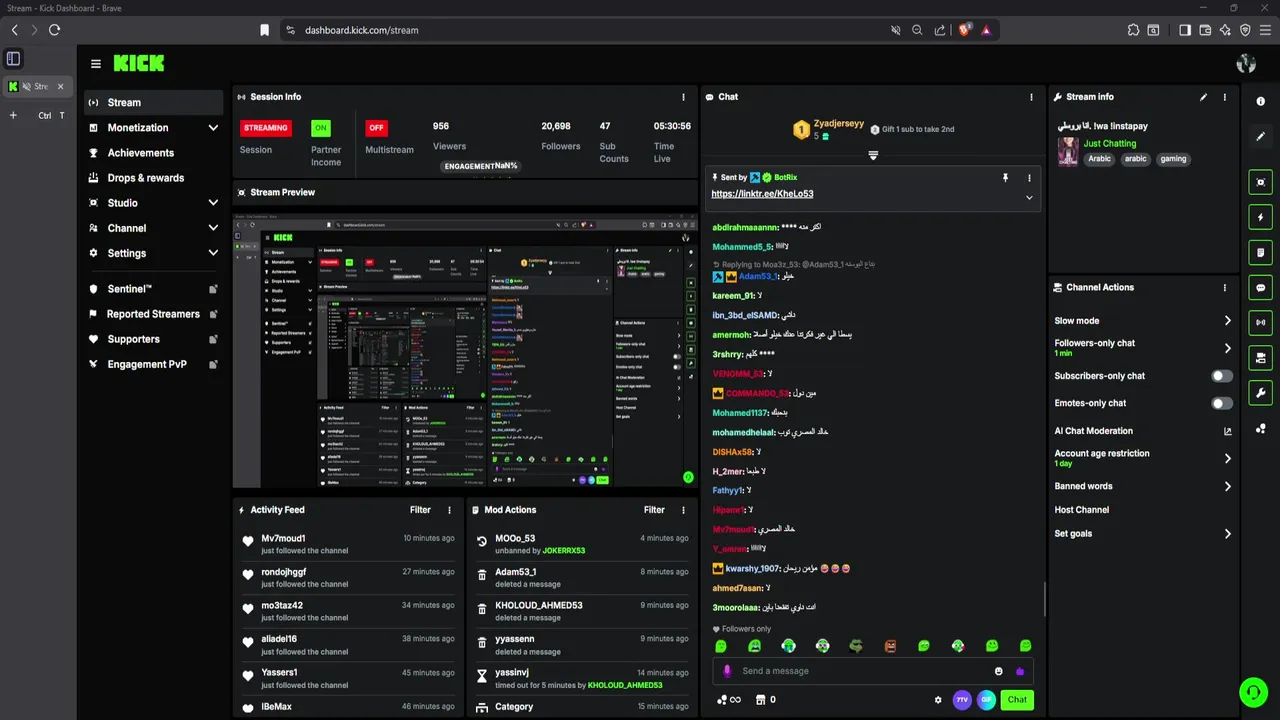
Task: Open browser extensions puzzle icon
Action: click(1133, 30)
